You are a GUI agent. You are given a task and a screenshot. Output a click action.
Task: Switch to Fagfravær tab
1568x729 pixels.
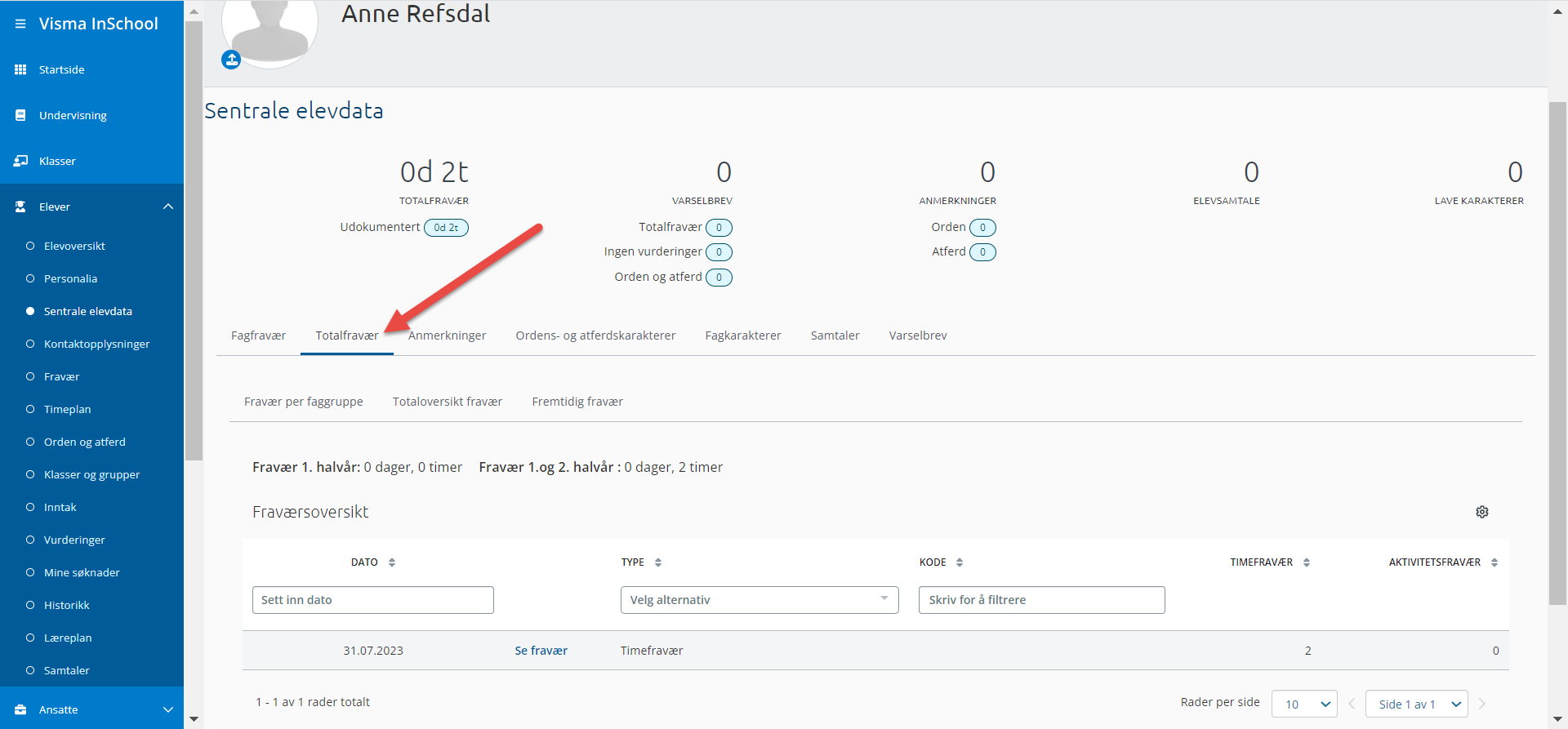258,336
